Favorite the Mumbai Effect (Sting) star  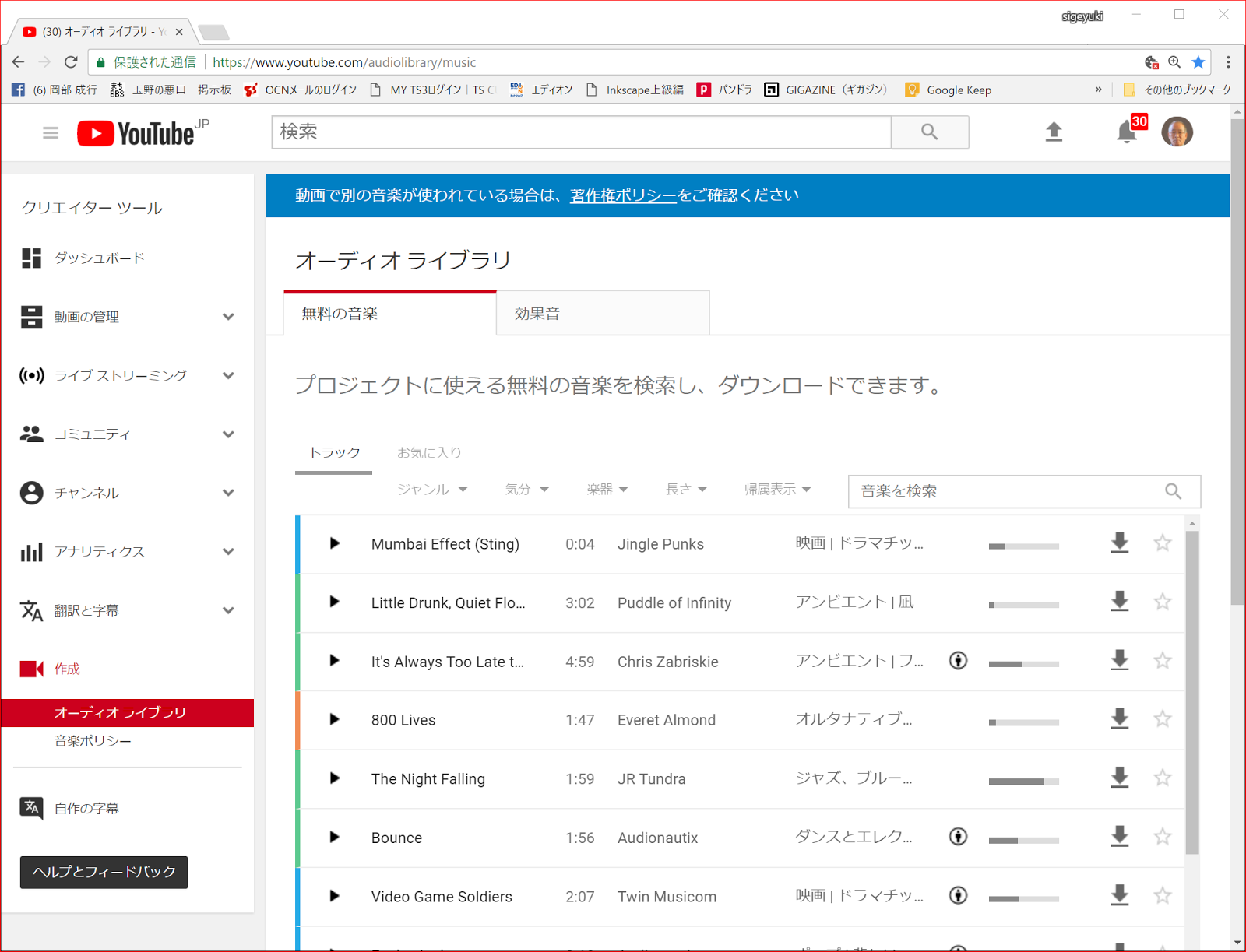(1163, 543)
